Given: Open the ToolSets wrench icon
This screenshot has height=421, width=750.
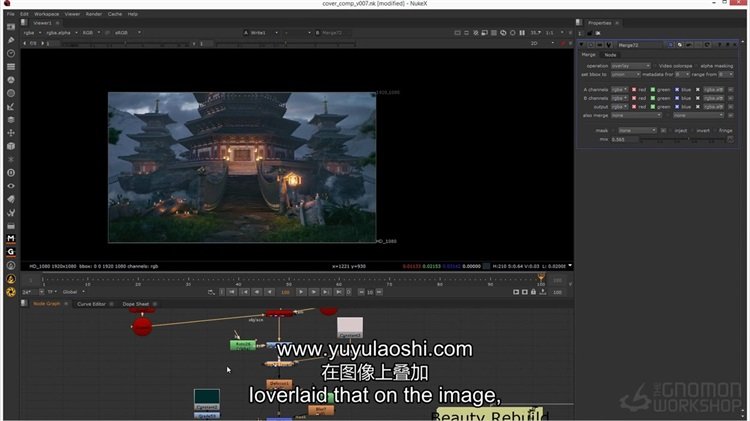Looking at the screenshot, I should point(11,212).
